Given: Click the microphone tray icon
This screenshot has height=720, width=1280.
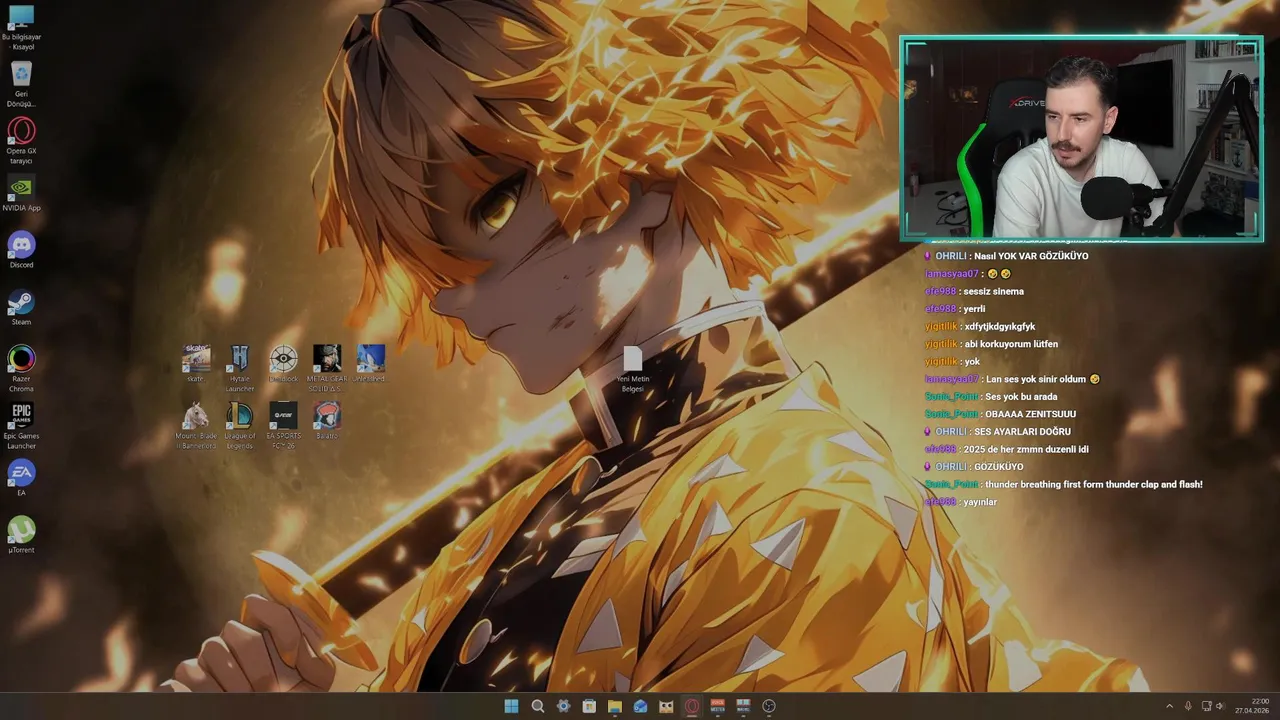Looking at the screenshot, I should [1188, 706].
